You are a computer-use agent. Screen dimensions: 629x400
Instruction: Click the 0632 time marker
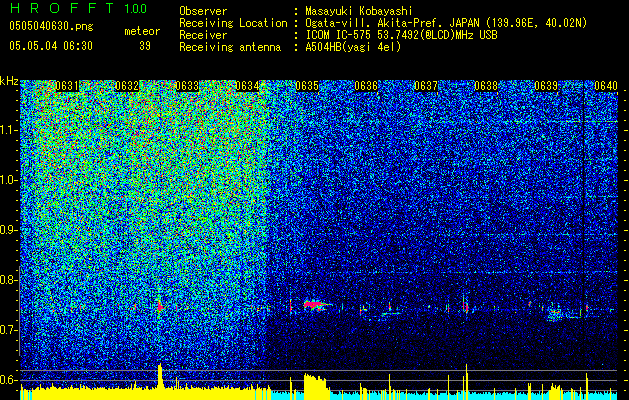pyautogui.click(x=127, y=86)
